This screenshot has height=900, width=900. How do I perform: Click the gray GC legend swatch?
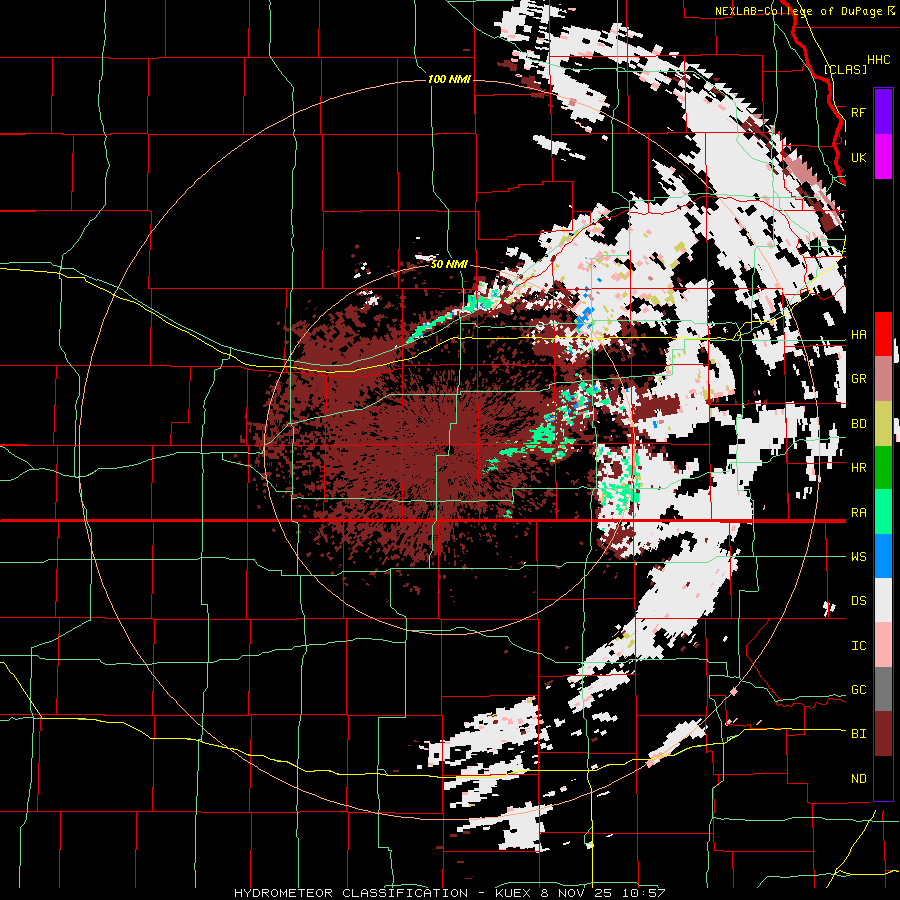click(883, 689)
